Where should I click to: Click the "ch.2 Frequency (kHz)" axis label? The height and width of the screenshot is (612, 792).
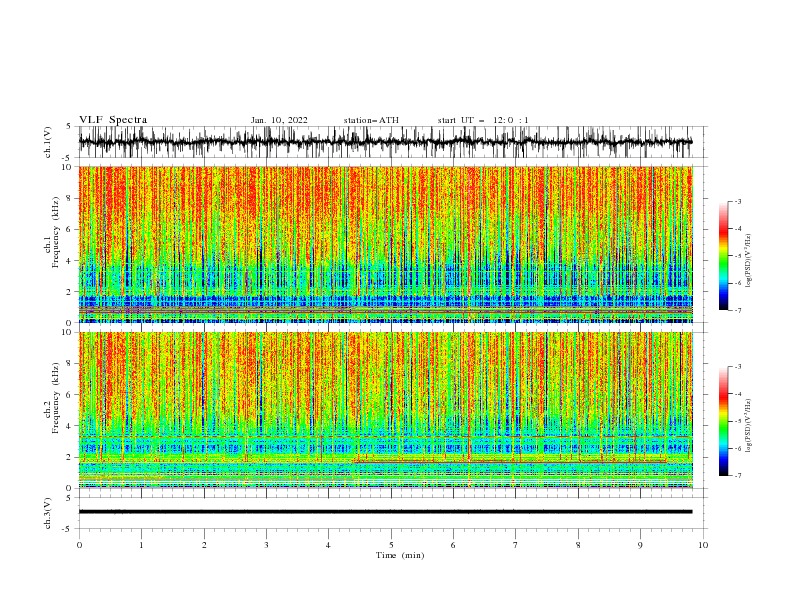point(52,398)
